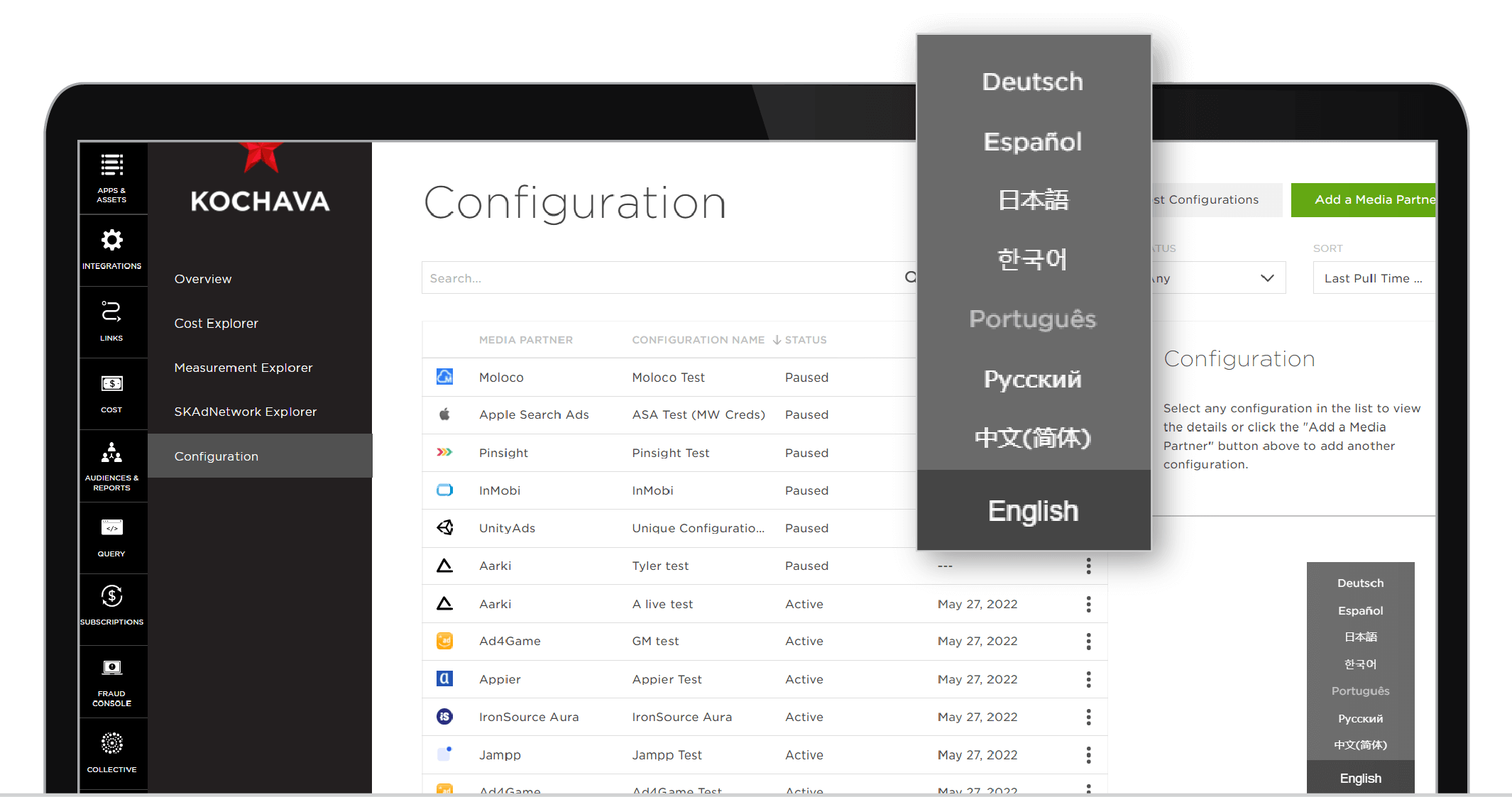Choose 한국어 in the large language menu

(x=1033, y=259)
